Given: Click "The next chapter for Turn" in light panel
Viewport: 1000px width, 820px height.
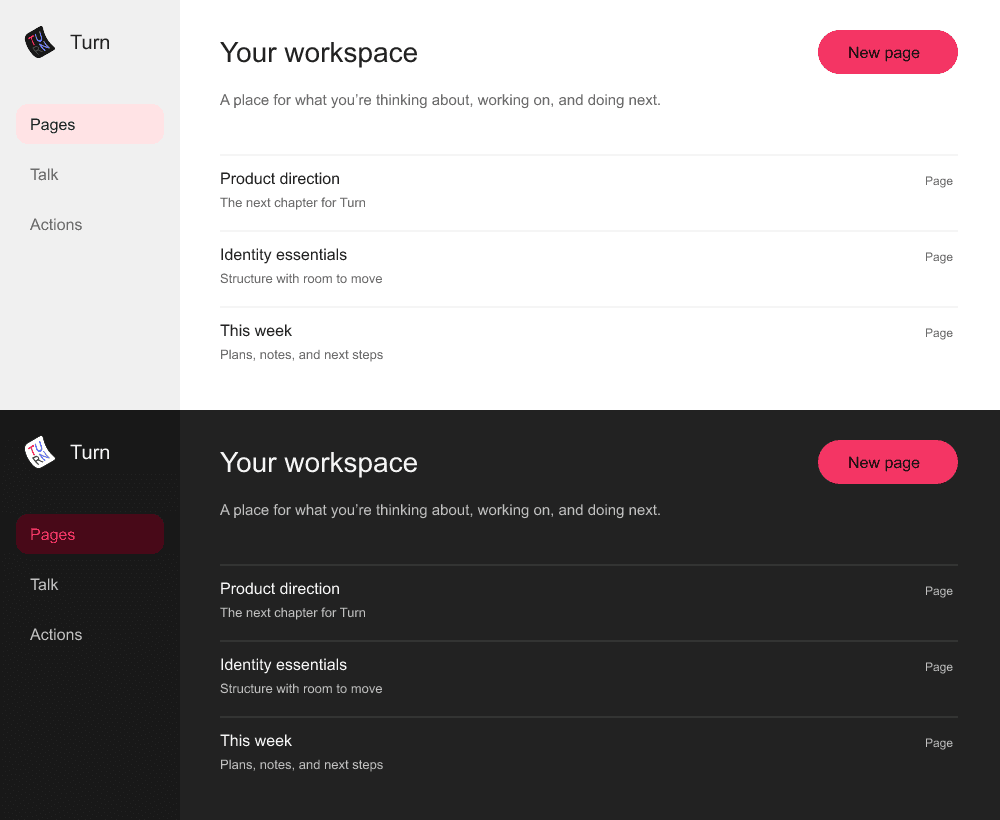Looking at the screenshot, I should [x=293, y=203].
